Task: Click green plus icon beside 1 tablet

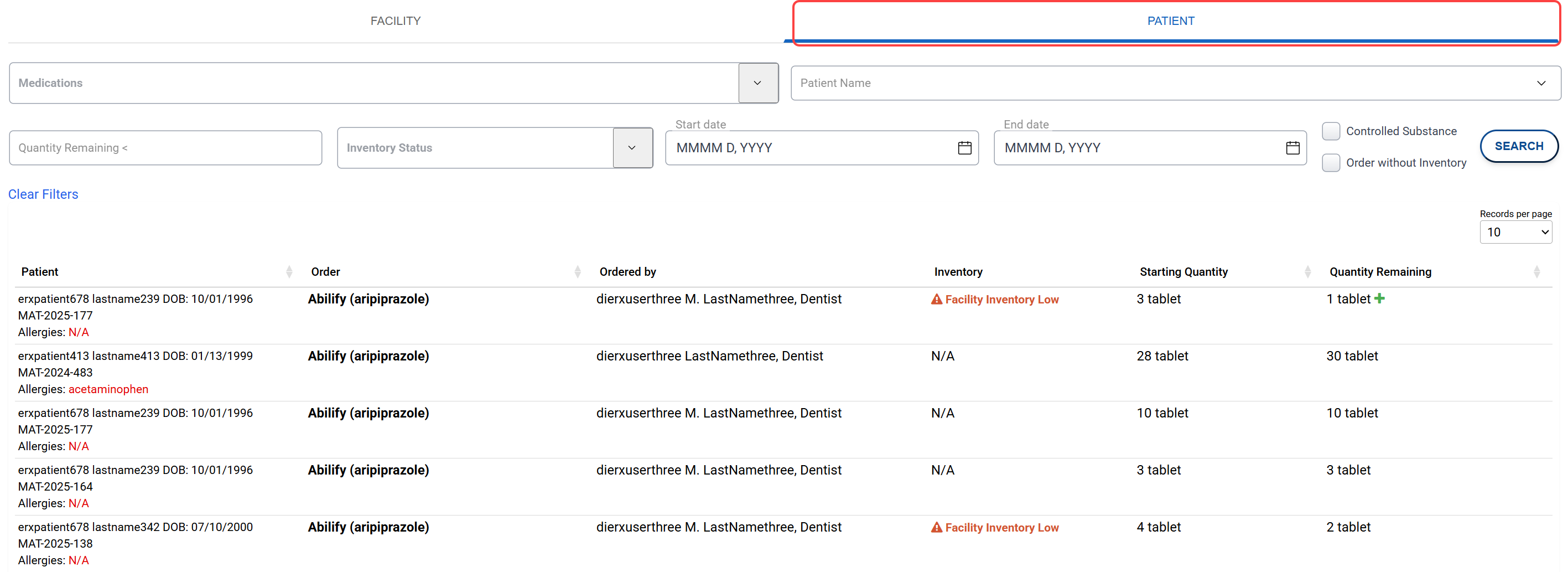Action: tap(1379, 298)
